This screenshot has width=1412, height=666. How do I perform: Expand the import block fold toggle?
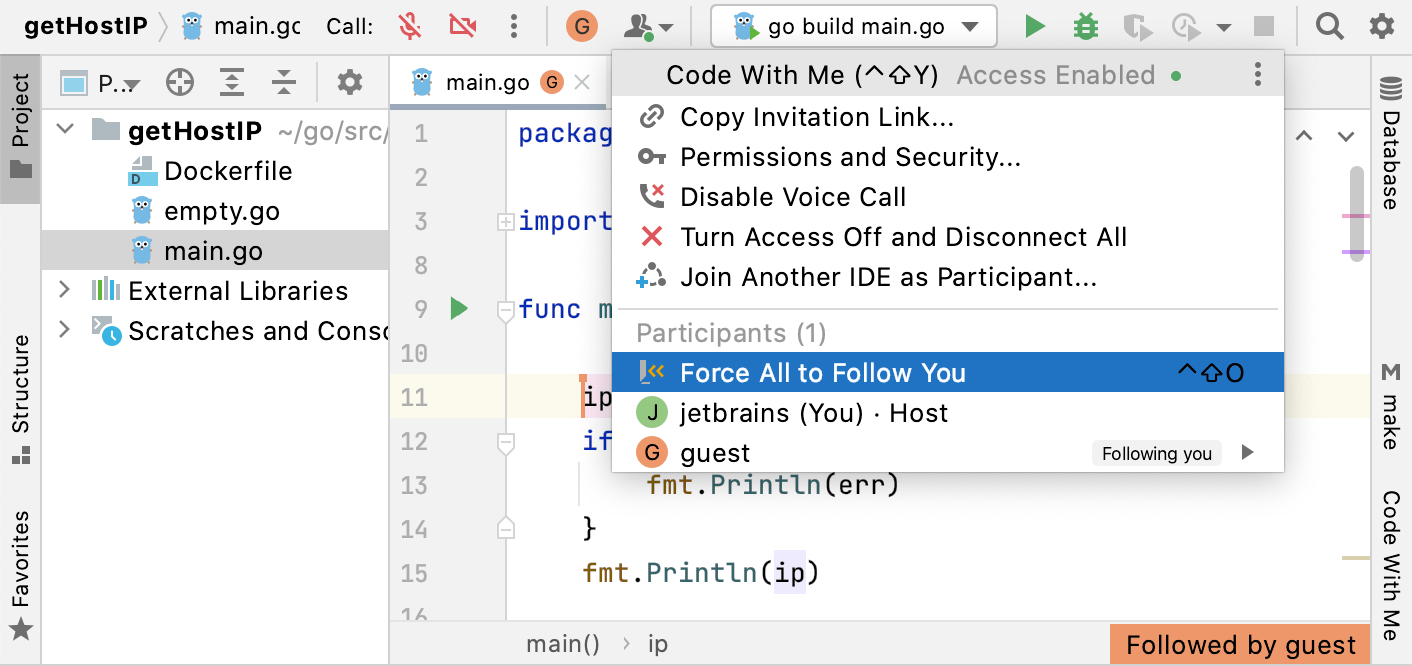(506, 222)
